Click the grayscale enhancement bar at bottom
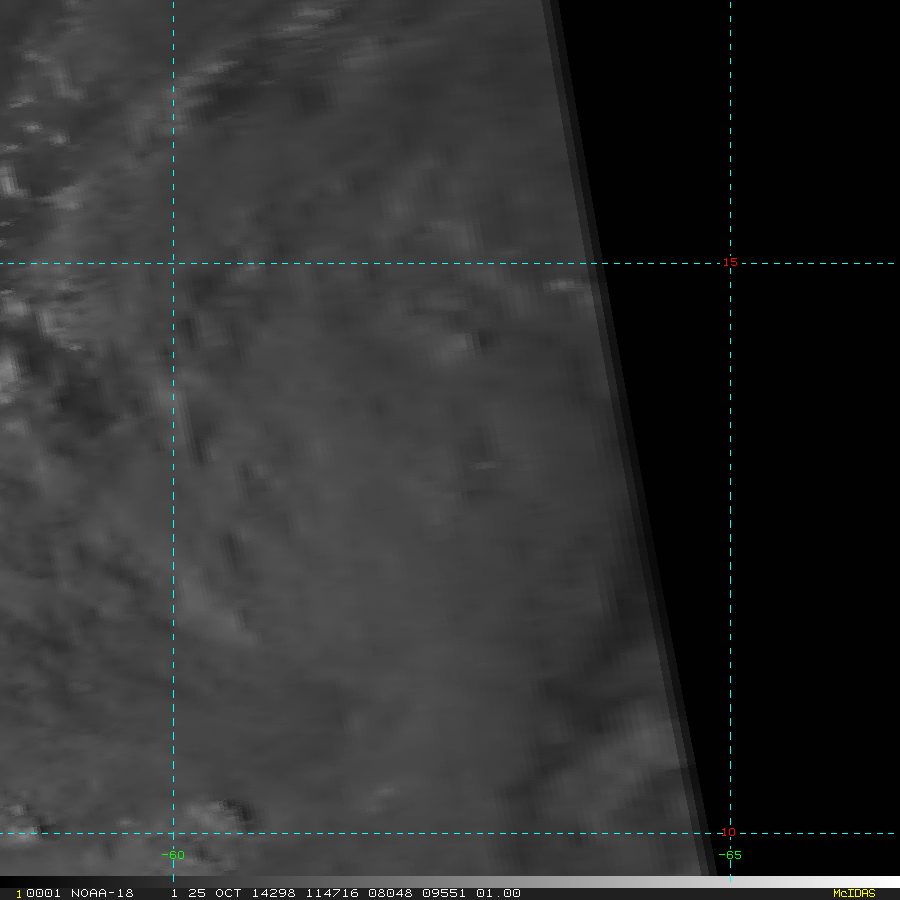This screenshot has height=900, width=900. (x=450, y=882)
